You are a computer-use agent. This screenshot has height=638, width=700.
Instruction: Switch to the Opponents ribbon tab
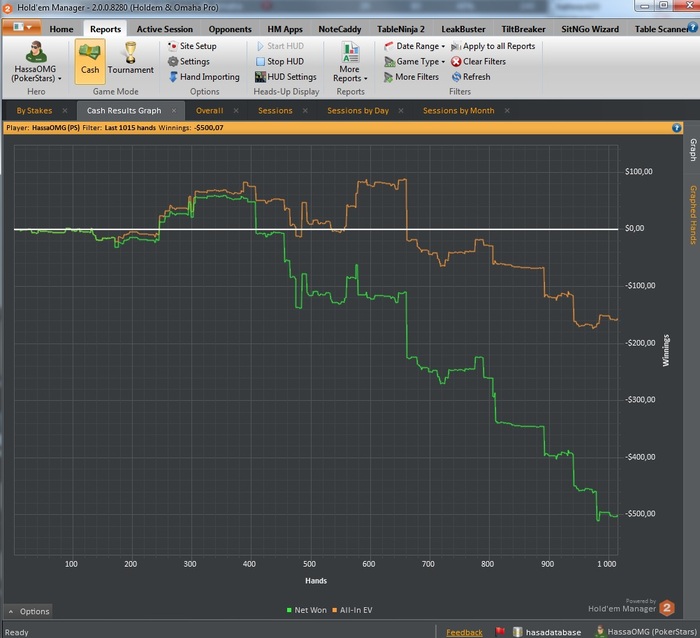(230, 29)
